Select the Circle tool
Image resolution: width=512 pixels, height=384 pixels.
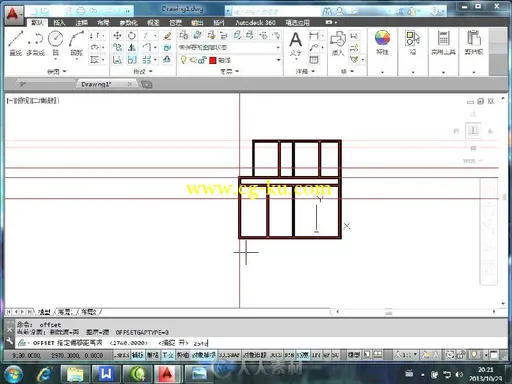(56, 43)
